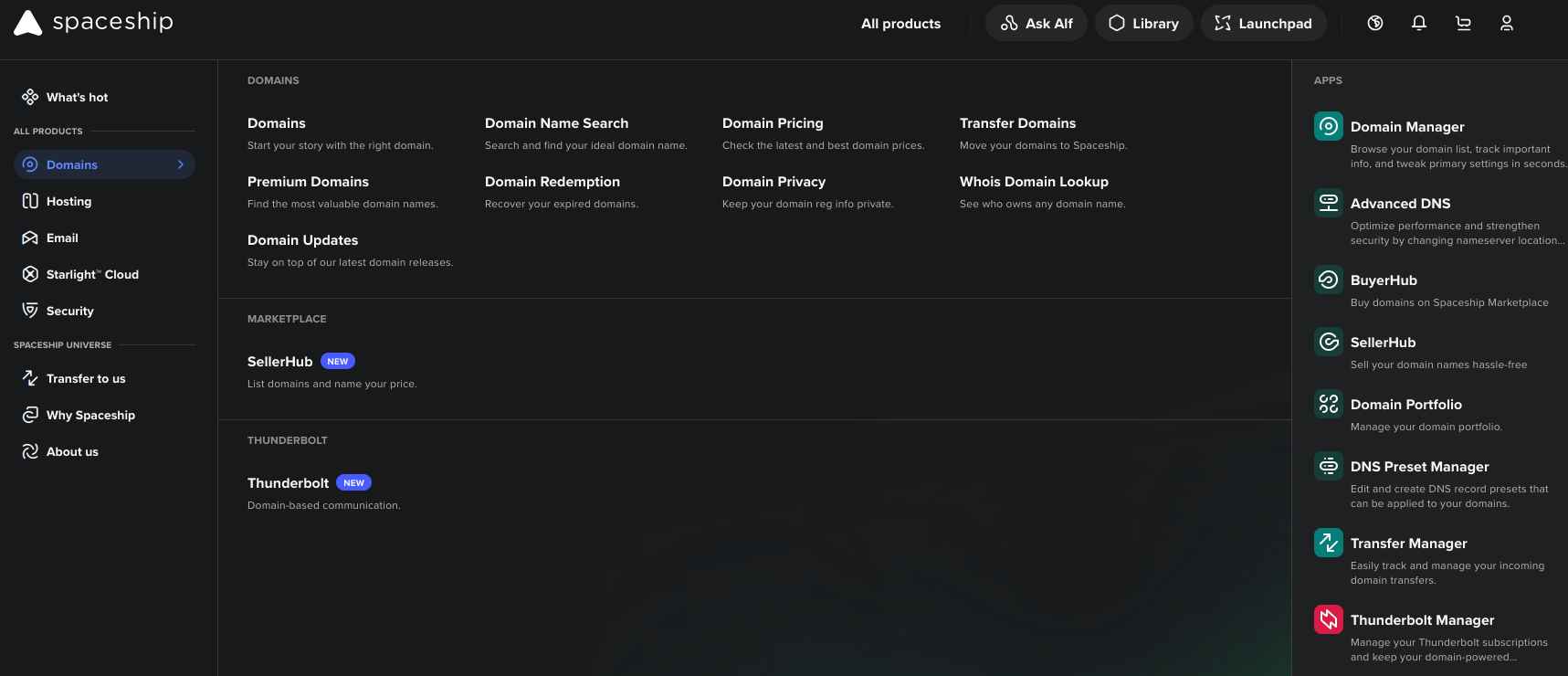Open the All products menu
This screenshot has height=676, width=1568.
tap(900, 24)
